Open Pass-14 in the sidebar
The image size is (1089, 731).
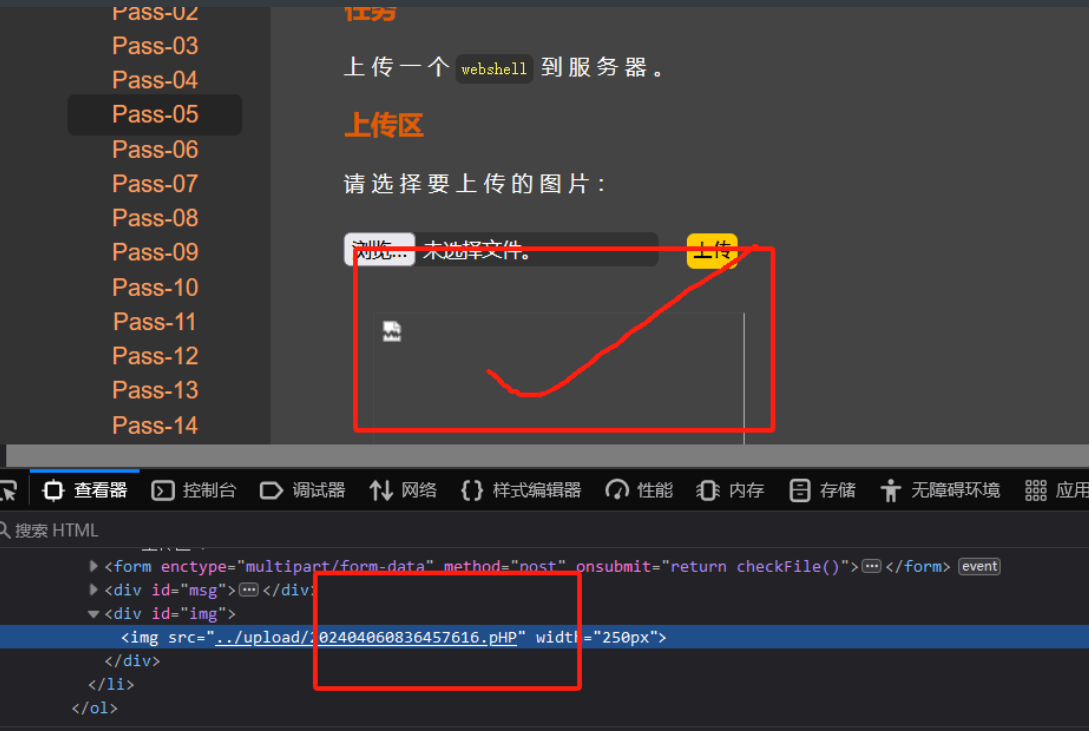tap(155, 425)
